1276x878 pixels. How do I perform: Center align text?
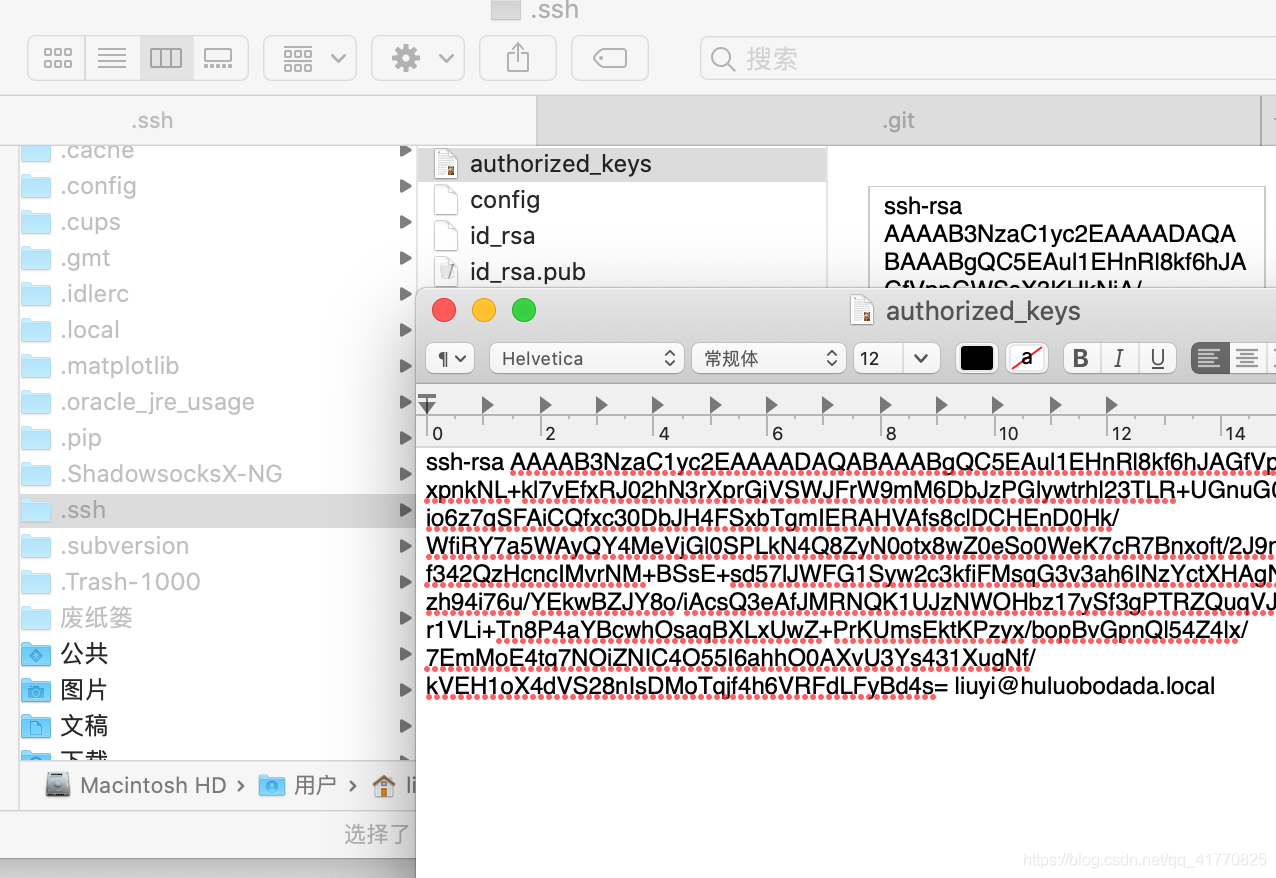coord(1246,358)
